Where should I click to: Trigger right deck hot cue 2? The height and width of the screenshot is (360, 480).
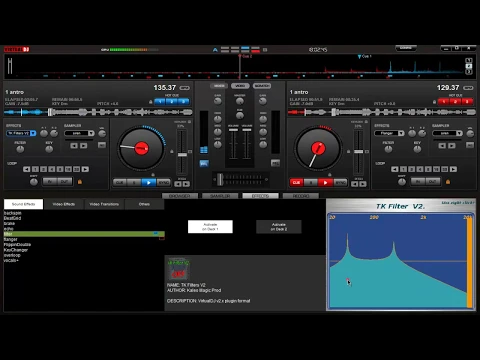[x=455, y=101]
